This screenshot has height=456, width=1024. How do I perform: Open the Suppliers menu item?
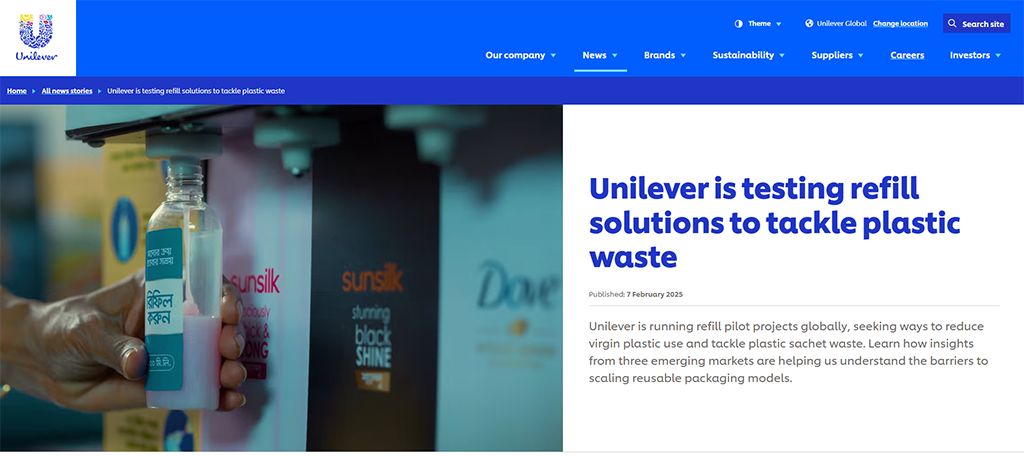pos(837,56)
